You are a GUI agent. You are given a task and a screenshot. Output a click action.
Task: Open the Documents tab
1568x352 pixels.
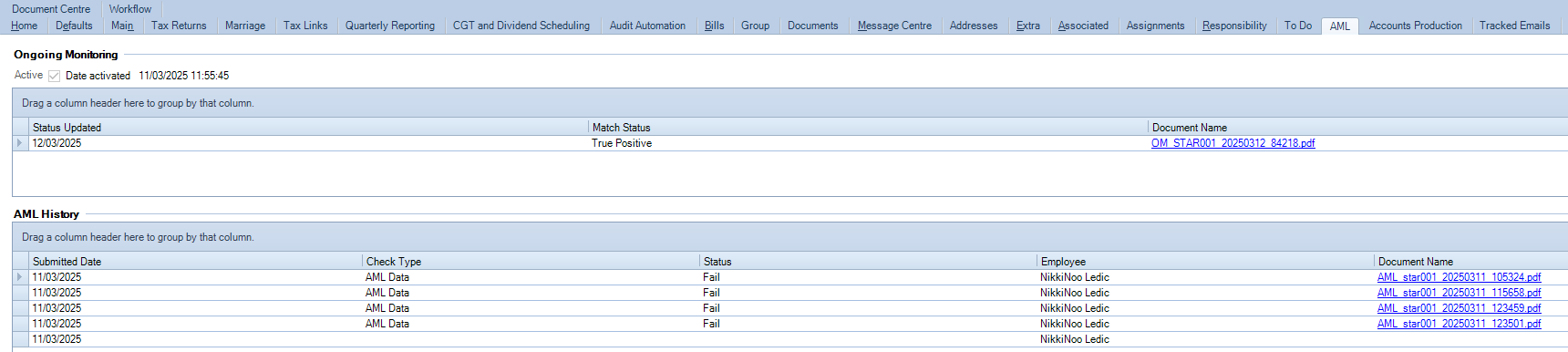813,26
